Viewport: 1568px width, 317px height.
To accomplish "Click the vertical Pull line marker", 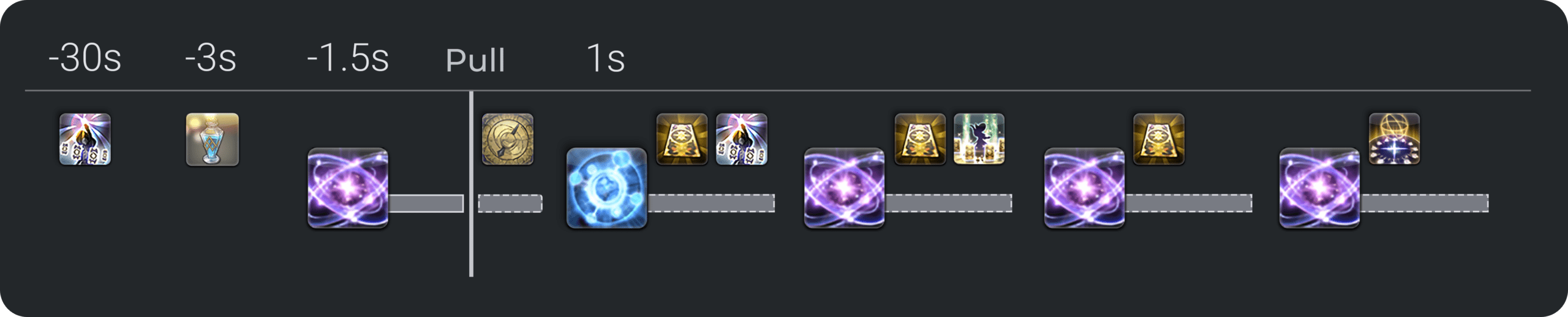I will point(471,184).
